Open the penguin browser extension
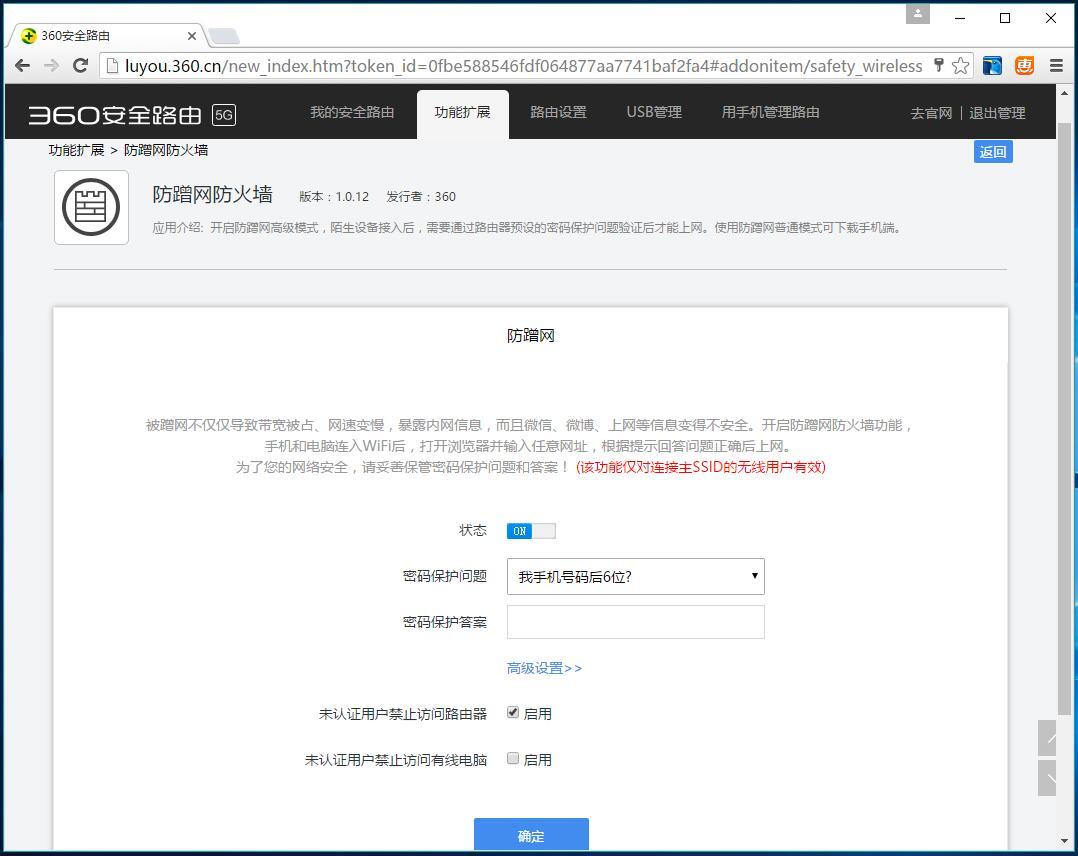Image resolution: width=1078 pixels, height=856 pixels. click(x=991, y=65)
